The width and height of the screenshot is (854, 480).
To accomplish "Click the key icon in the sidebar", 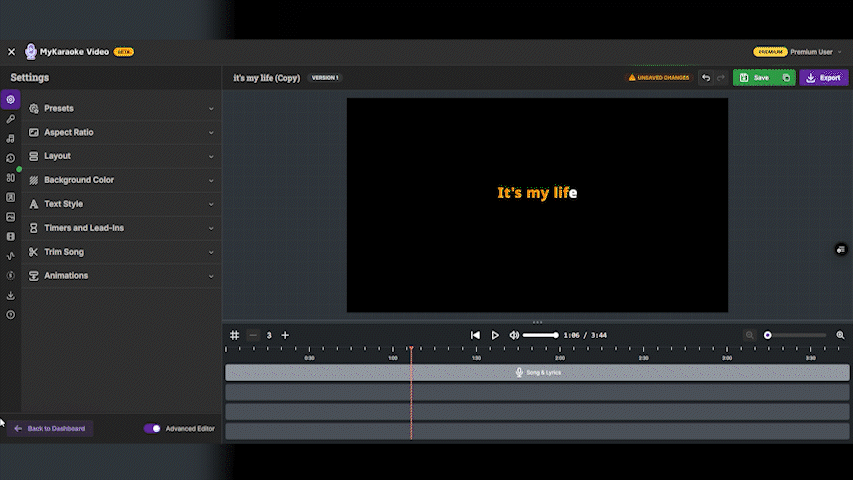I will coord(10,119).
